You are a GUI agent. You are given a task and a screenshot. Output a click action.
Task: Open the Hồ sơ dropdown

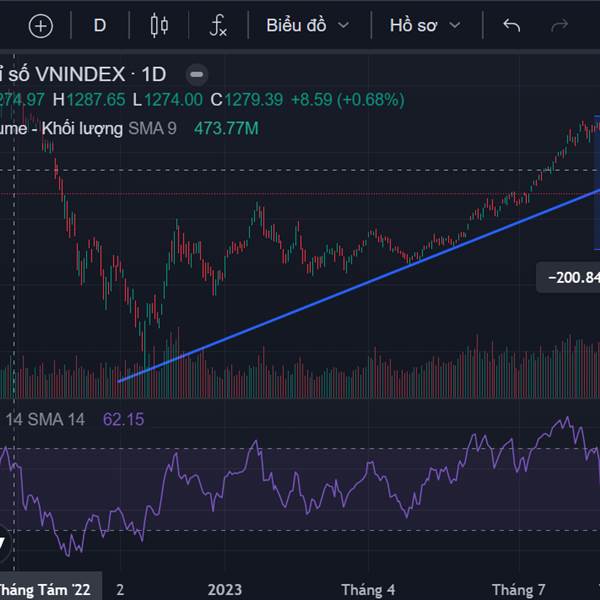click(x=425, y=26)
